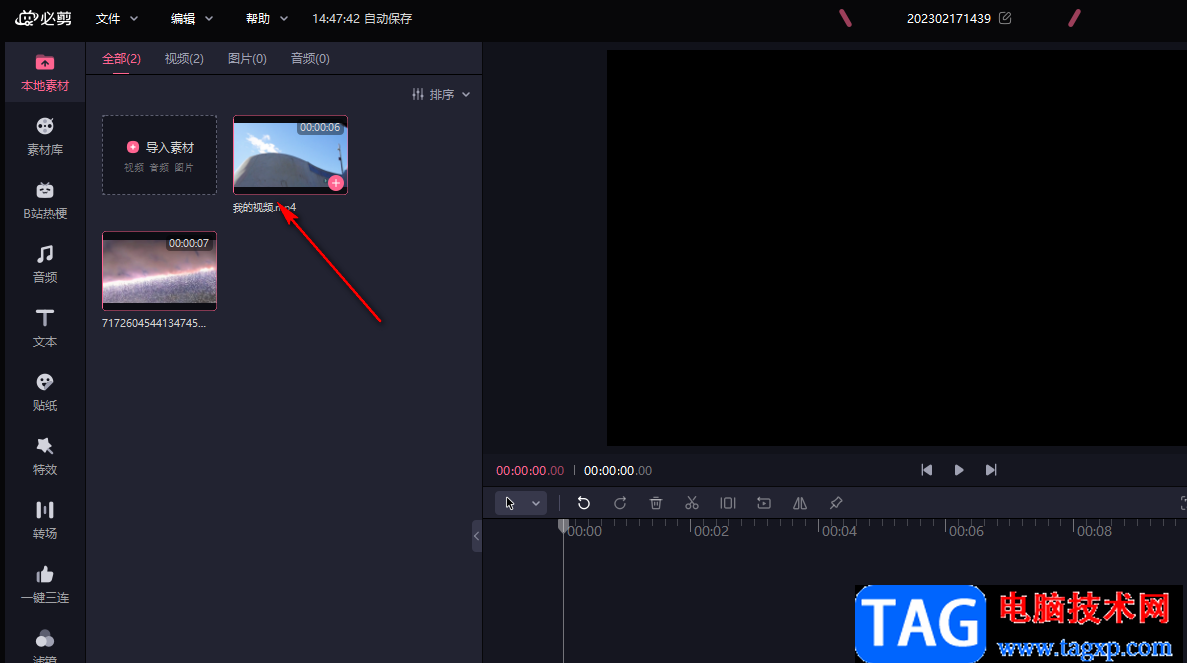The image size is (1187, 663).
Task: Open the 音频 audio panel in sidebar
Action: [45, 264]
